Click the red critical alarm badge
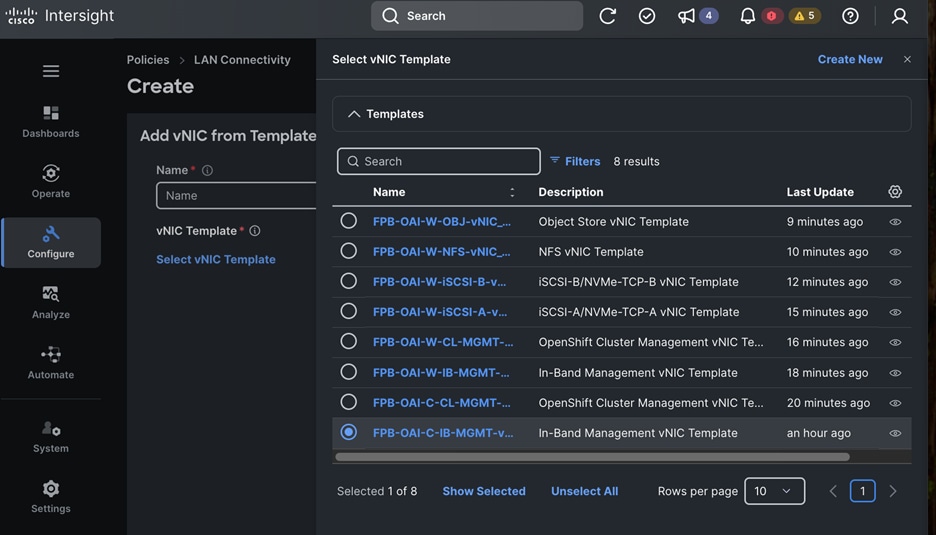The width and height of the screenshot is (936, 535). point(771,16)
